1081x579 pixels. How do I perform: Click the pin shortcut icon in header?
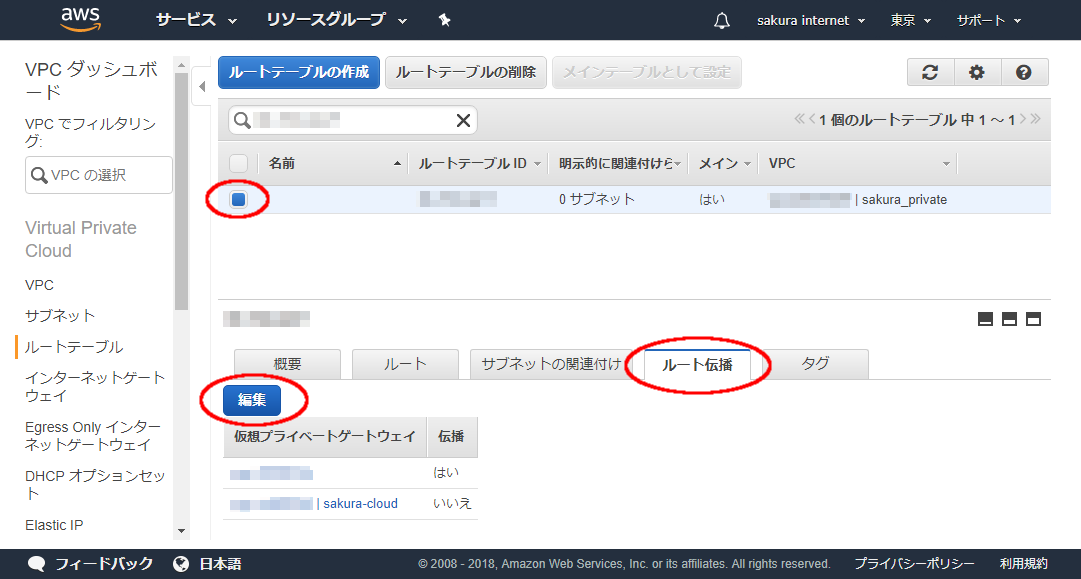[444, 20]
